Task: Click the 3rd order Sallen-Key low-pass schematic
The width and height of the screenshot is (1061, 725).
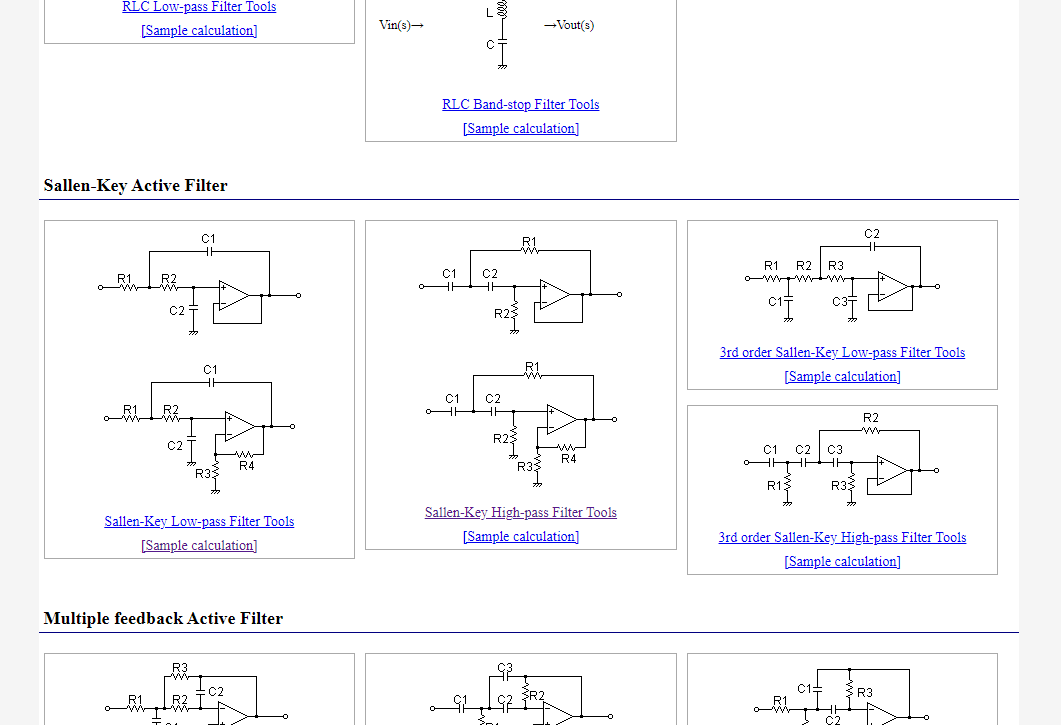Action: (842, 275)
